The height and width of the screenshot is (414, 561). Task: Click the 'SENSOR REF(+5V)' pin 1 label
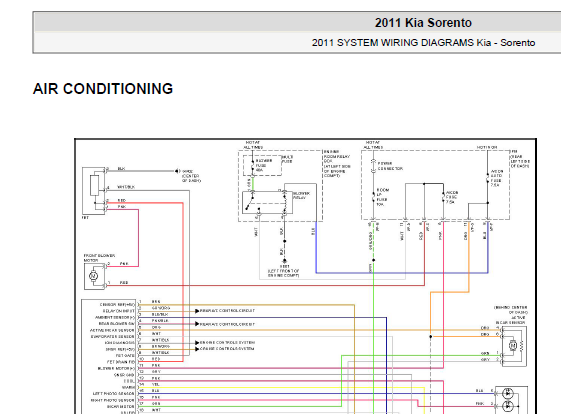[x=117, y=305]
